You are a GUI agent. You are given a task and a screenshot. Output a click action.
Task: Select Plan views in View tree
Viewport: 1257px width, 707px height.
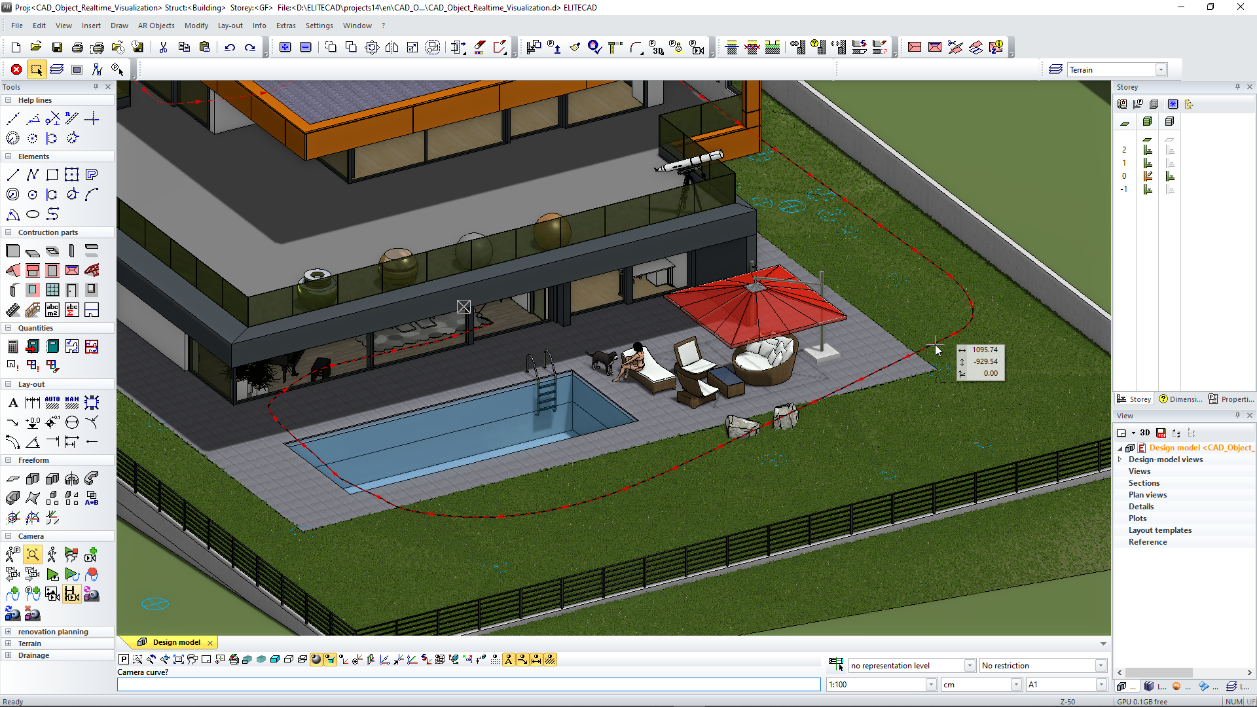(1147, 495)
